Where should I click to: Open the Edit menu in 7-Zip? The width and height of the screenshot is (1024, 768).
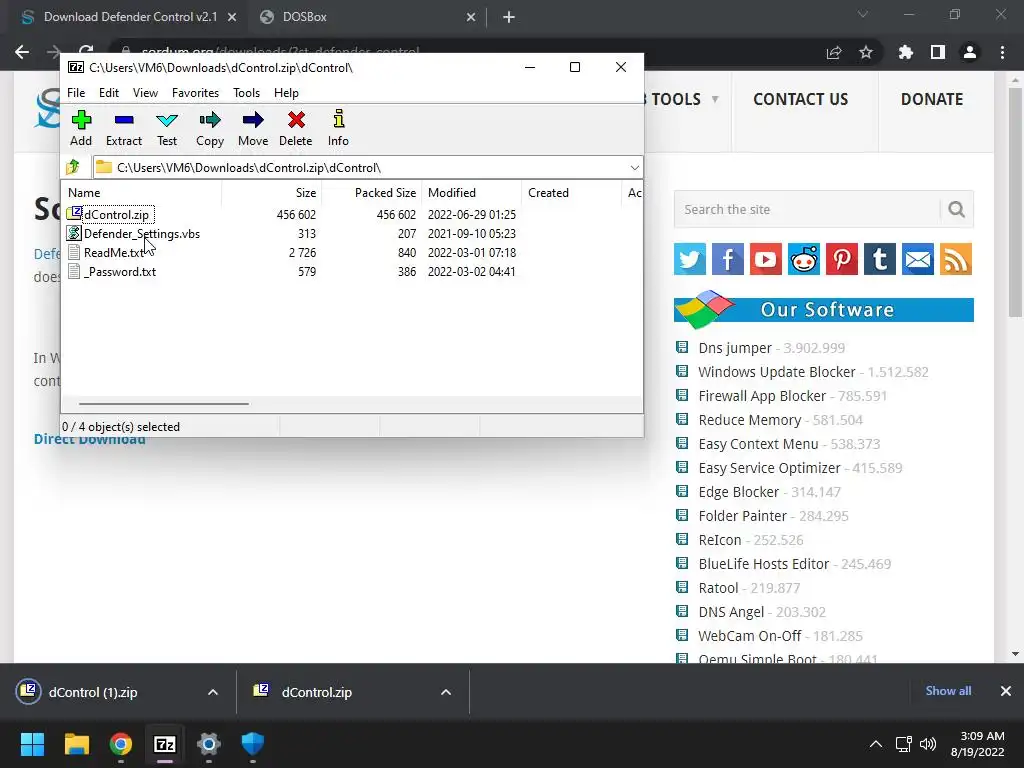(109, 93)
